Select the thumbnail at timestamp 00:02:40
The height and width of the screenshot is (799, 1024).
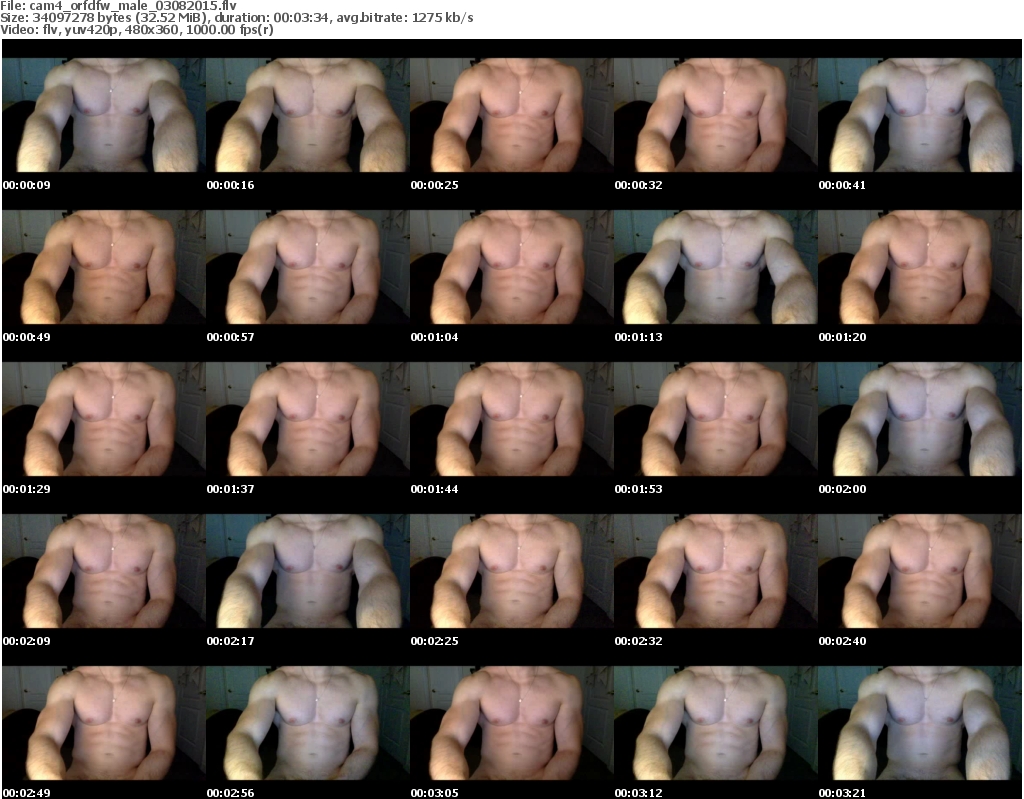(x=920, y=571)
